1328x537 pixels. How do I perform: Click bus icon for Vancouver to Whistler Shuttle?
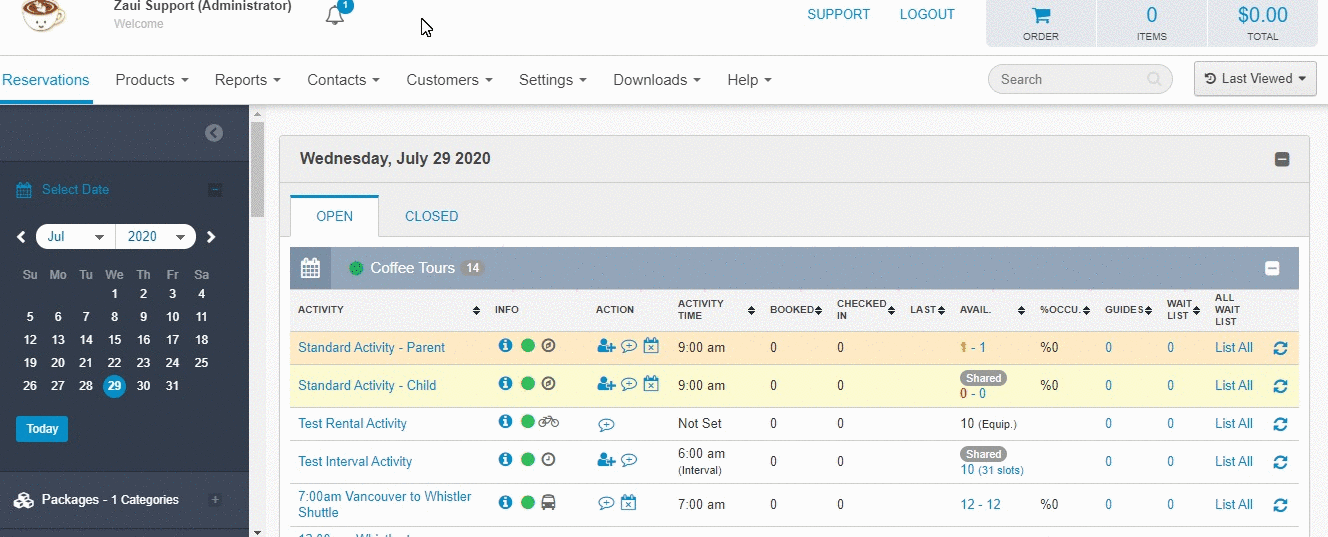[x=548, y=503]
